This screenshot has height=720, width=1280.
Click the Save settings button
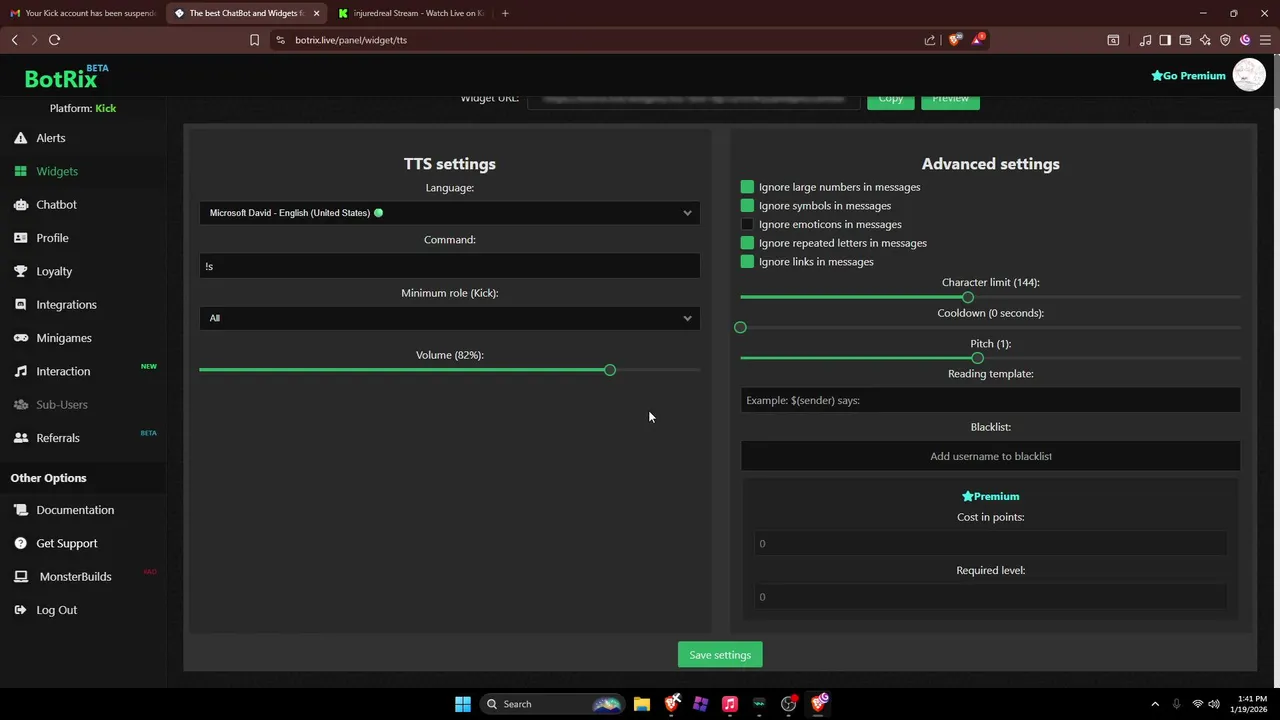pyautogui.click(x=720, y=655)
